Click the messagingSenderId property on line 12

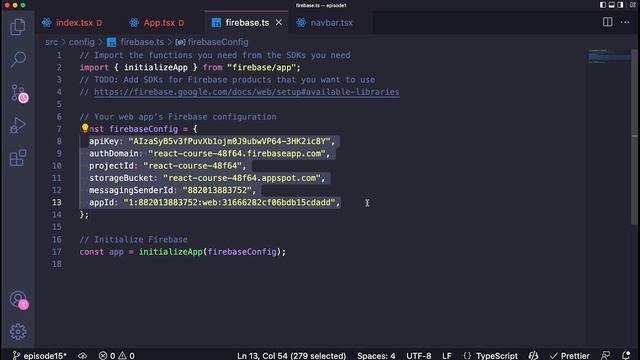pos(131,190)
